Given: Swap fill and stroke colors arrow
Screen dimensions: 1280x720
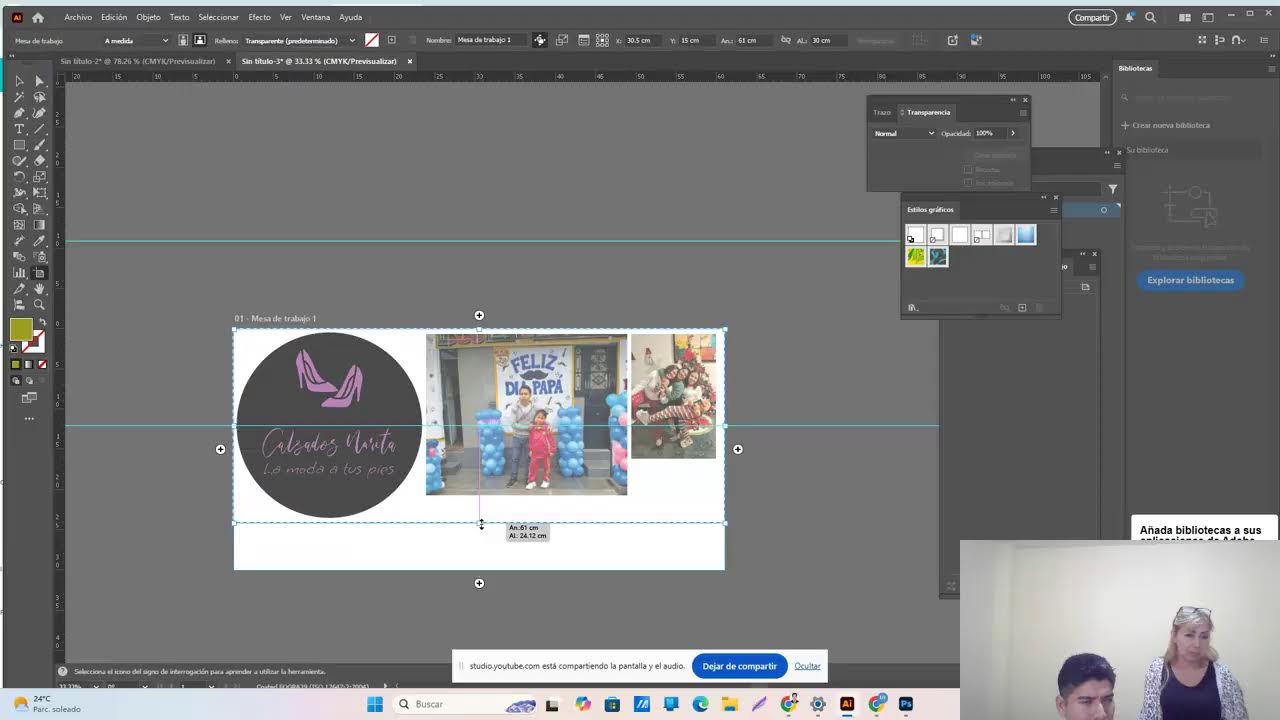Looking at the screenshot, I should click(x=42, y=323).
